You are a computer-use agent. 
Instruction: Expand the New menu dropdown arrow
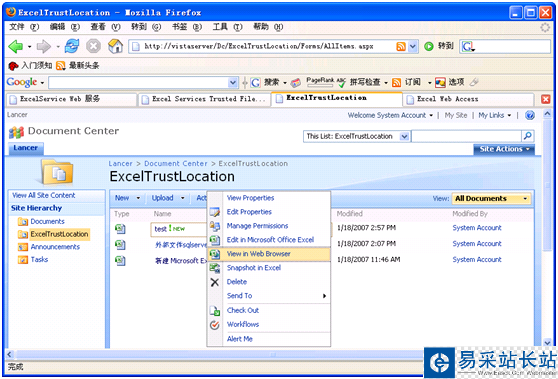(x=138, y=198)
